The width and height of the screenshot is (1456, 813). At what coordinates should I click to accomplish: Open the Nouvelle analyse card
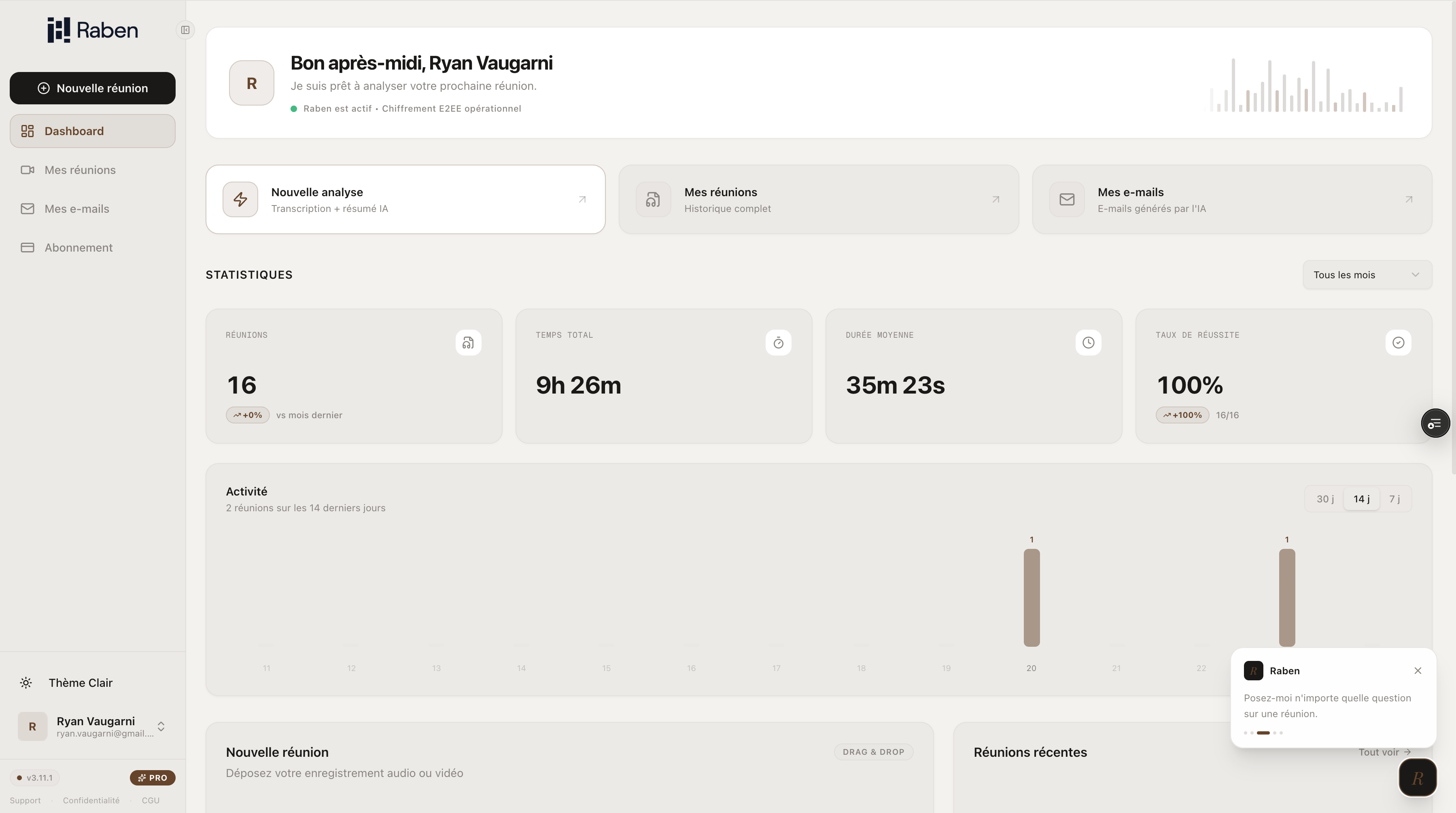405,199
